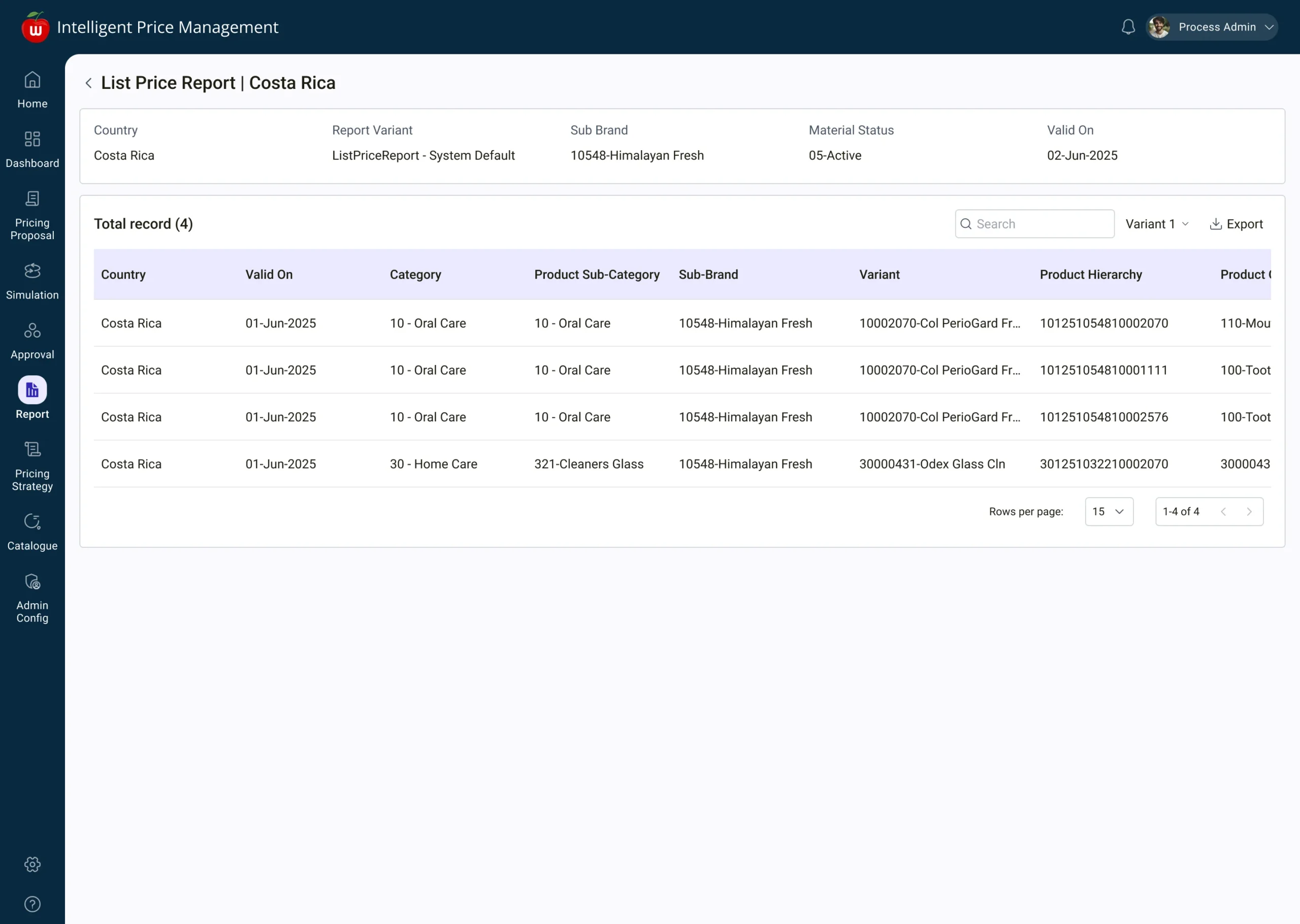Image resolution: width=1300 pixels, height=924 pixels.
Task: Open the Variant 1 dropdown
Action: pos(1157,224)
